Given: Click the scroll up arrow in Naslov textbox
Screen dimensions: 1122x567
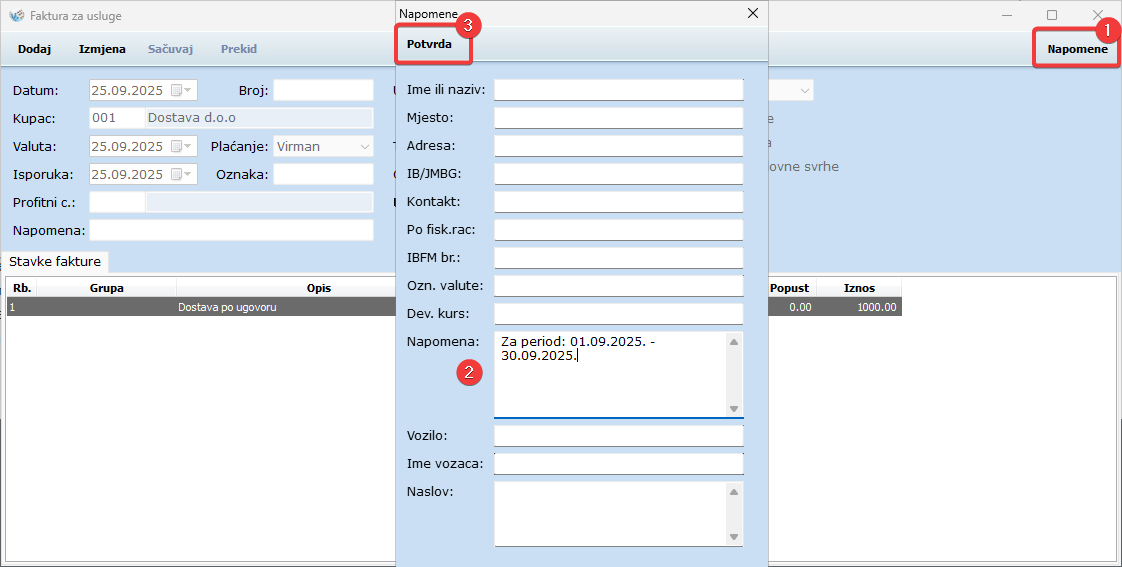Looking at the screenshot, I should [733, 493].
